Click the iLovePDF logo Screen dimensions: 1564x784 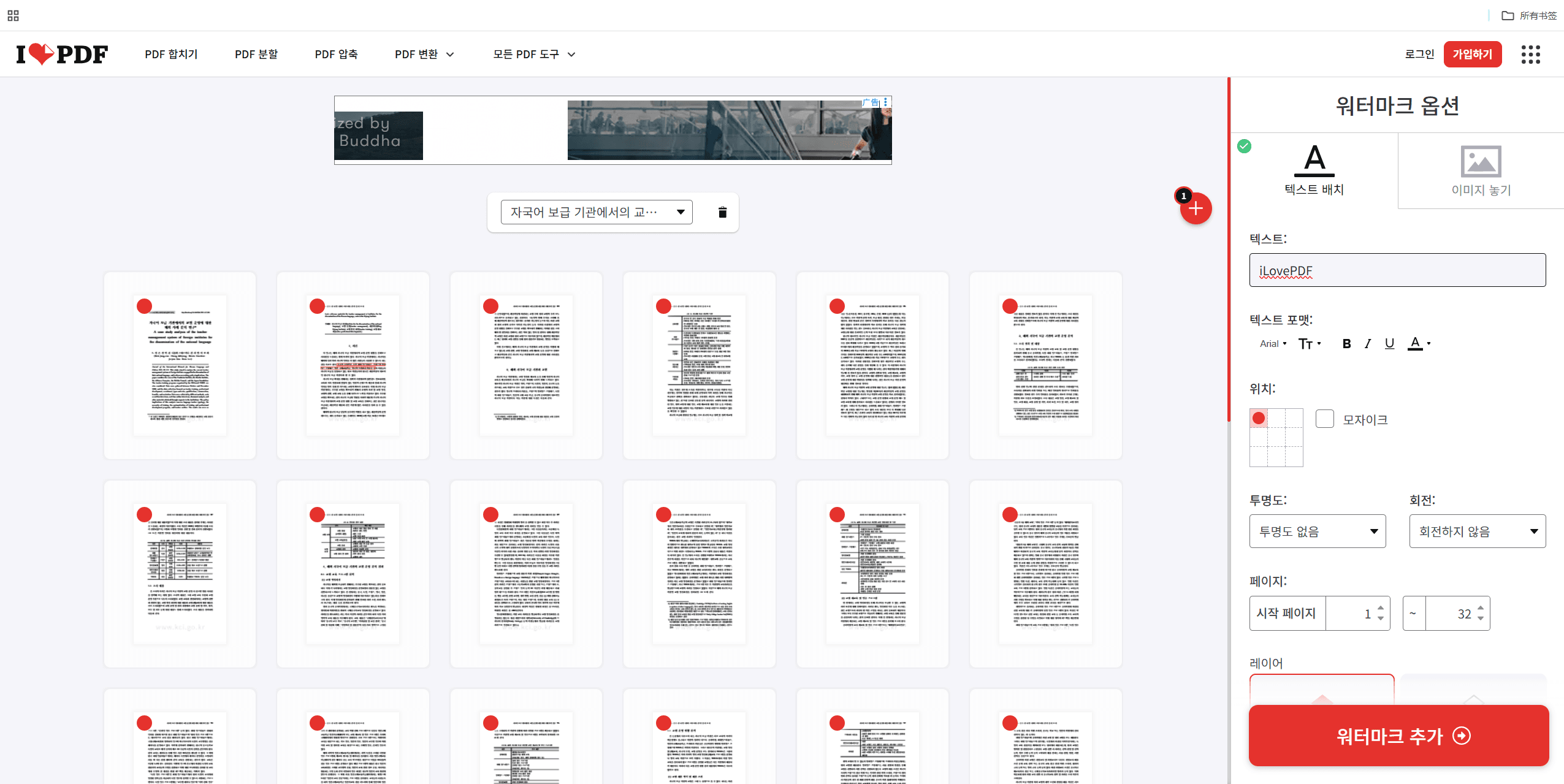click(x=62, y=54)
